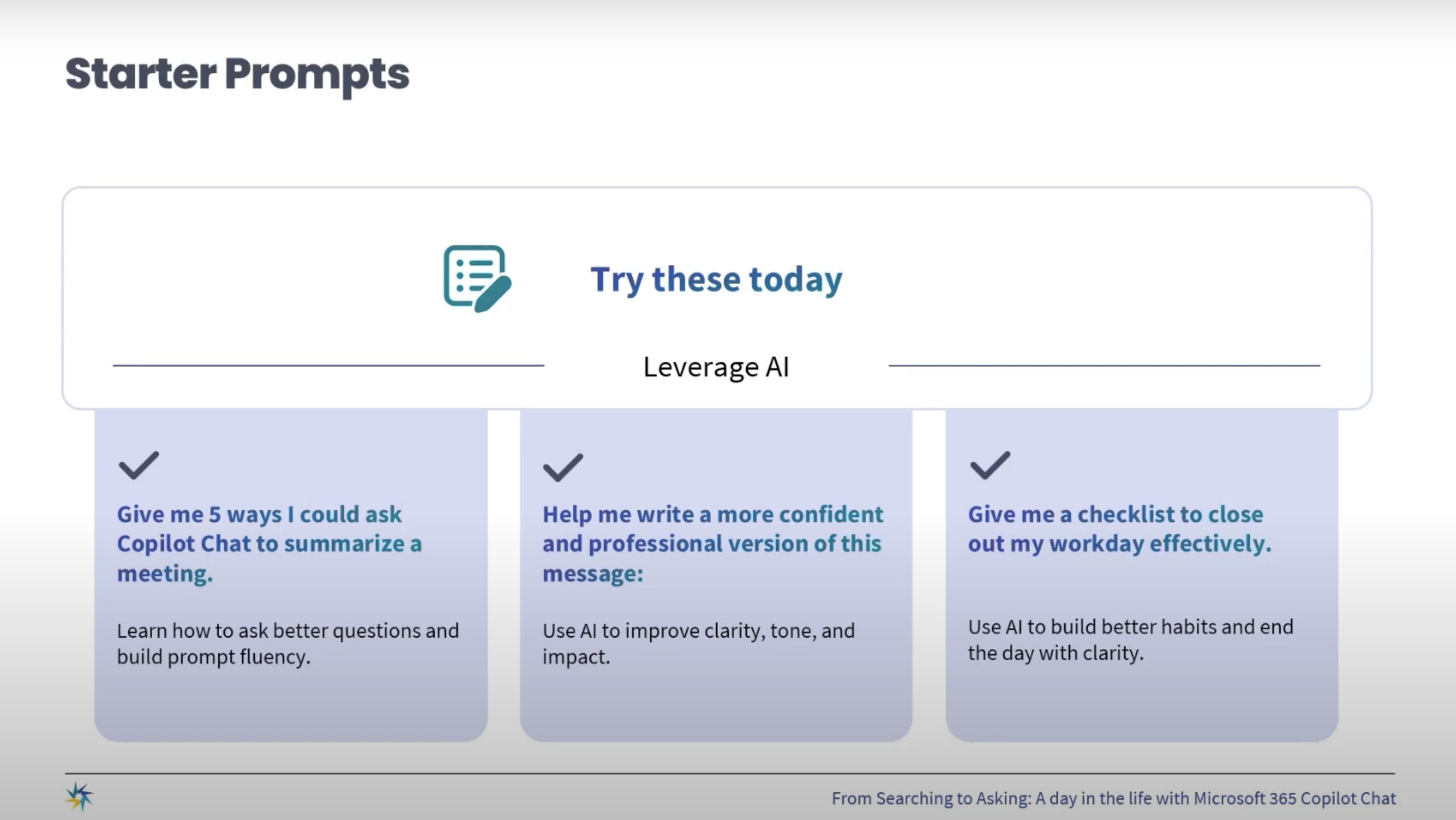Viewport: 1456px width, 820px height.
Task: Click the right line beside Leverage AI
Action: 1104,365
